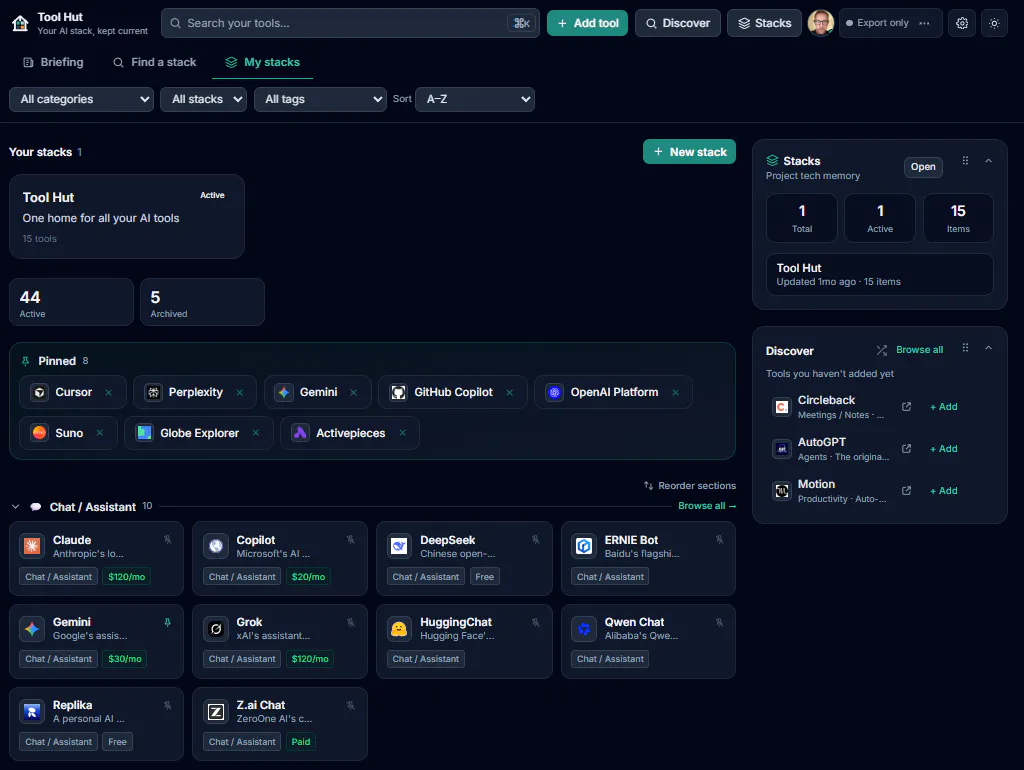Image resolution: width=1024 pixels, height=770 pixels.
Task: Open the external link icon for AutoGPT
Action: click(906, 449)
